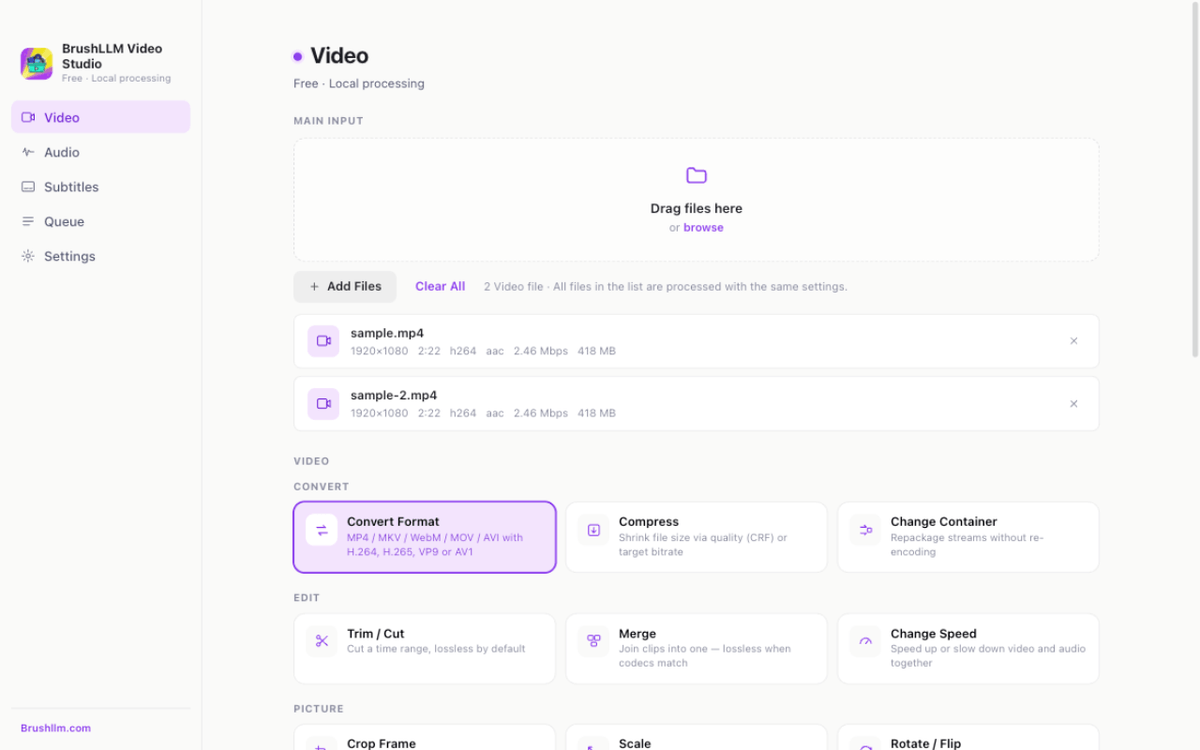Select the Change Speed card
The width and height of the screenshot is (1200, 750).
coord(968,649)
